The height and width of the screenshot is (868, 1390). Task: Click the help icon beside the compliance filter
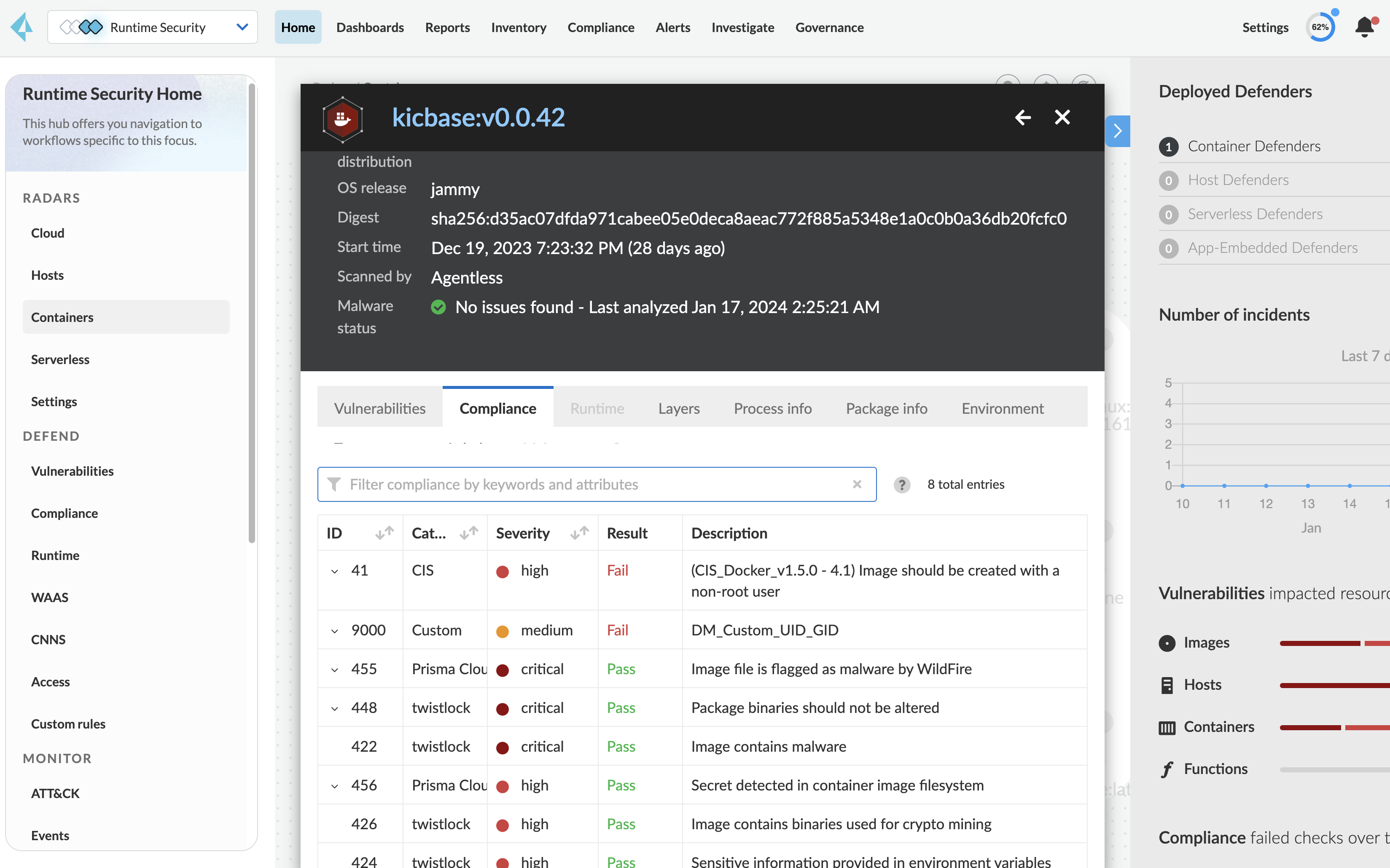click(x=901, y=484)
